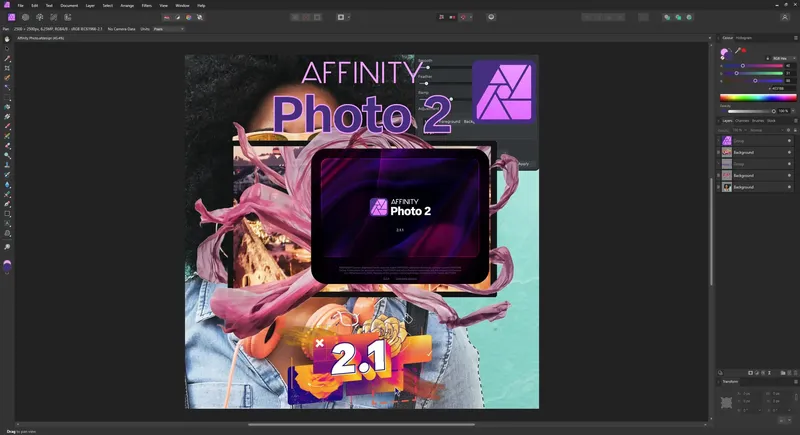
Task: Expand the second Group layer
Action: (719, 164)
